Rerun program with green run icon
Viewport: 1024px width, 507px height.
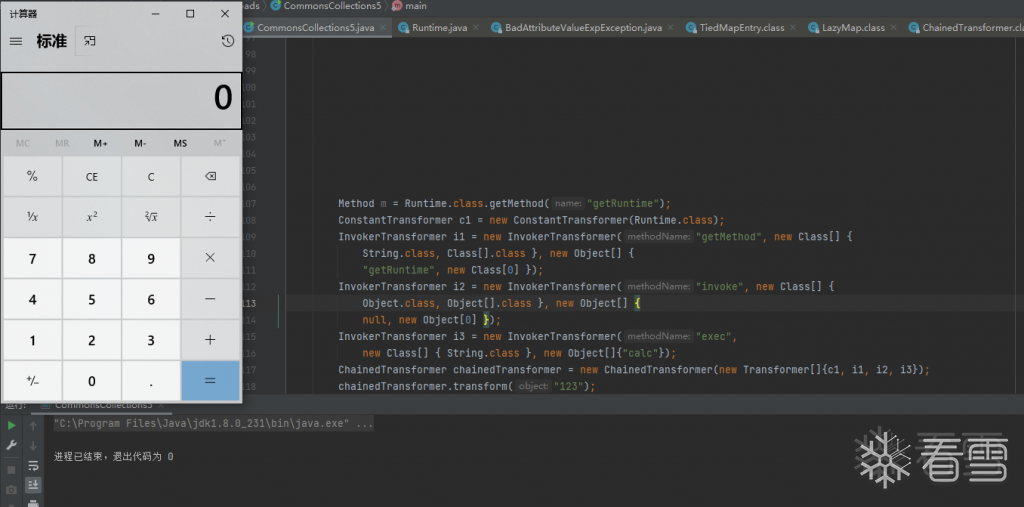(12, 426)
